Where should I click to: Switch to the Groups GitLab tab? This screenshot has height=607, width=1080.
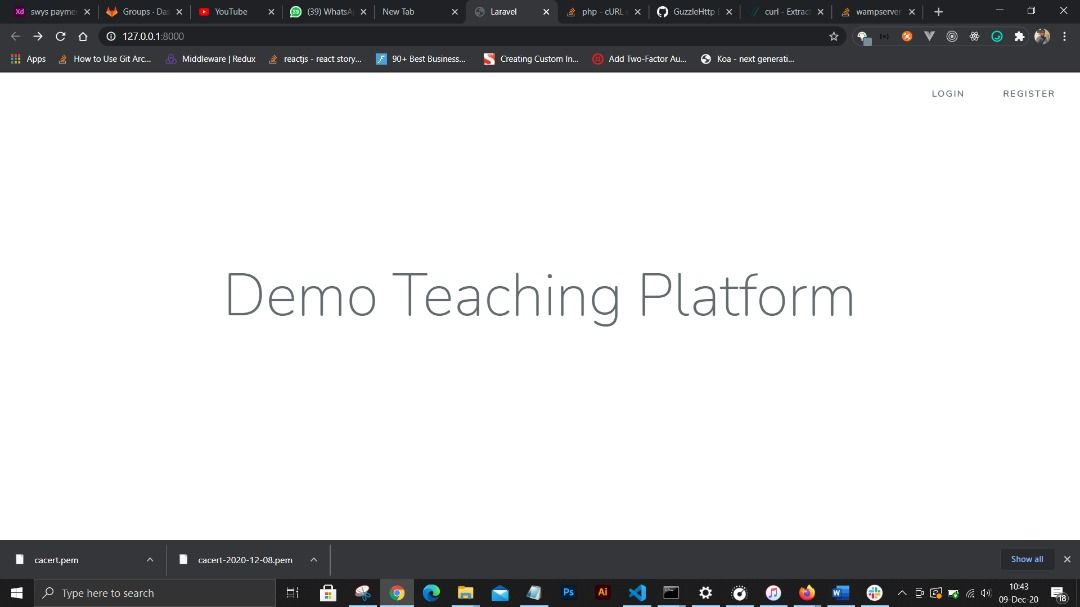(143, 12)
